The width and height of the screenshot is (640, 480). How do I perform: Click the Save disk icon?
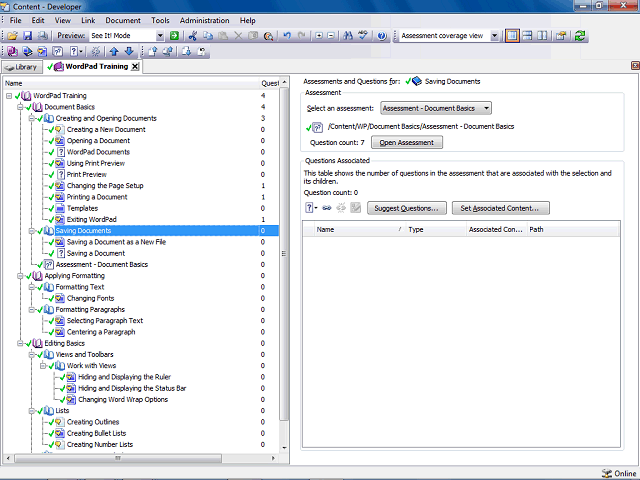tap(27, 36)
